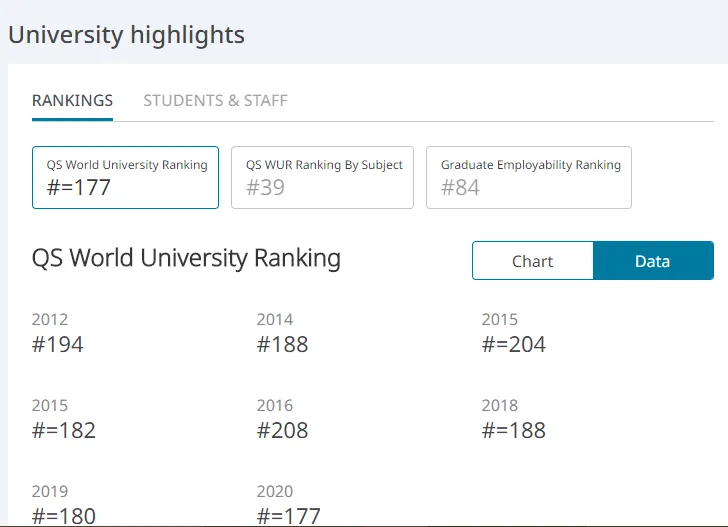Switch view to Data
The height and width of the screenshot is (527, 728).
(x=653, y=260)
